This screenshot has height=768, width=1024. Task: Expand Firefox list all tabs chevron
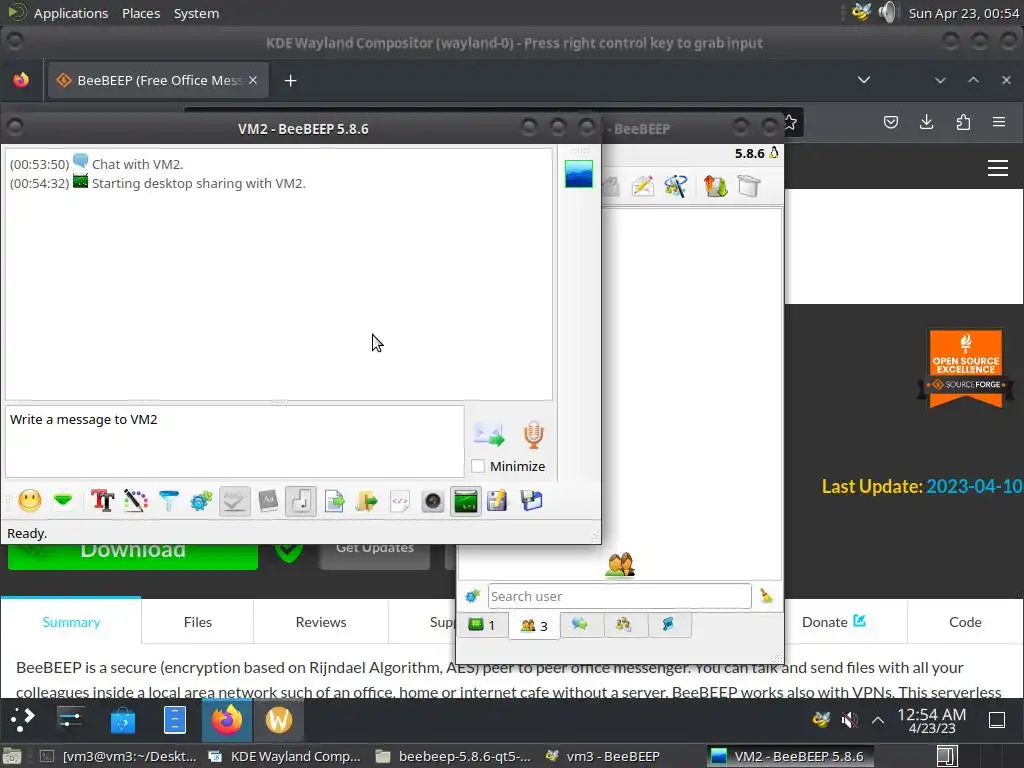click(863, 80)
